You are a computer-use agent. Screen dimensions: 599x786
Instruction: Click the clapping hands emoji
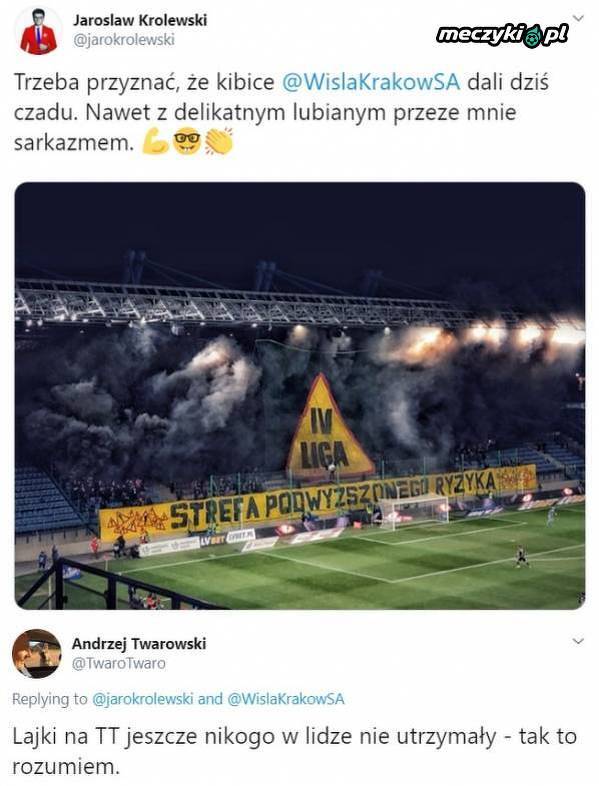point(219,142)
